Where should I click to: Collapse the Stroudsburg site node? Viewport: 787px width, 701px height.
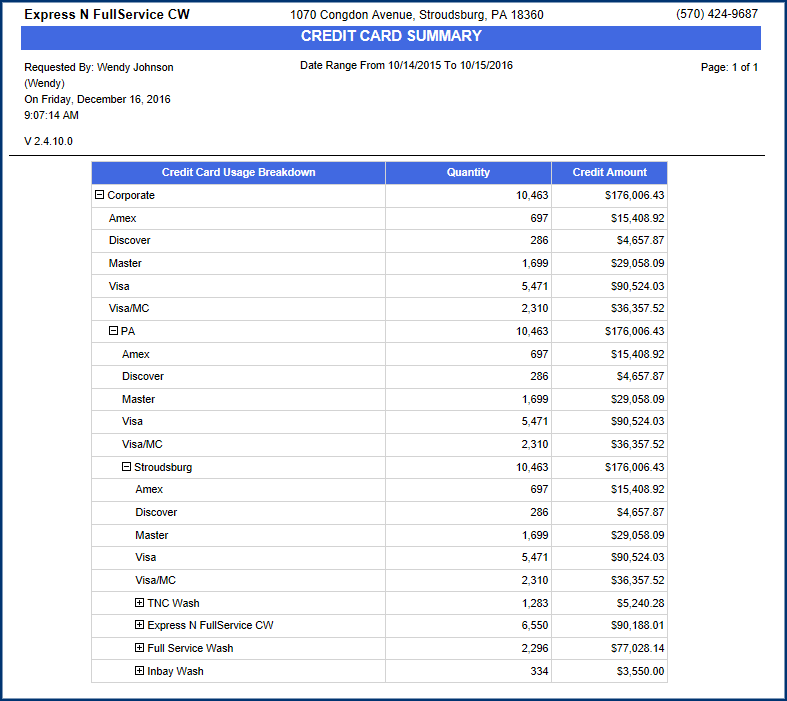(x=126, y=467)
